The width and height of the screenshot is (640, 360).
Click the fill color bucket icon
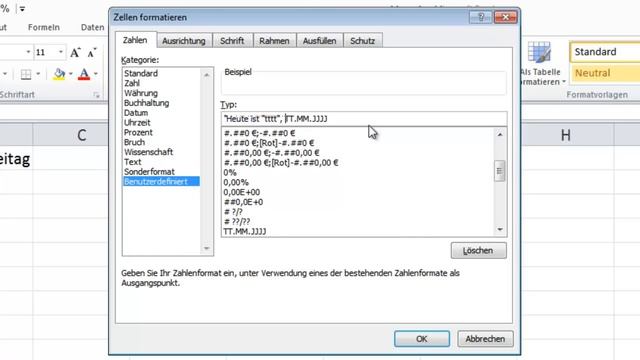coord(59,74)
